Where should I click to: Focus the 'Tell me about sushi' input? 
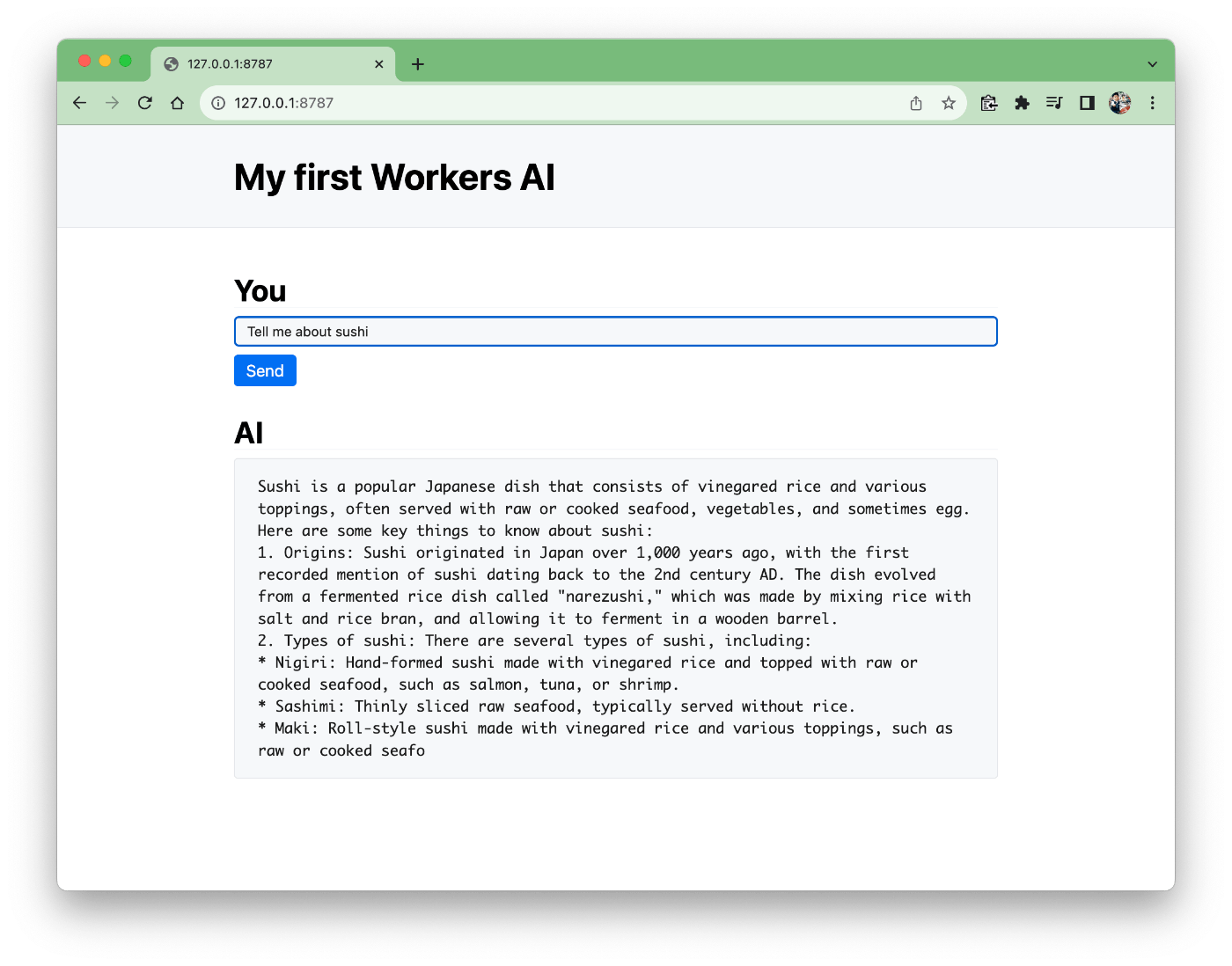616,332
